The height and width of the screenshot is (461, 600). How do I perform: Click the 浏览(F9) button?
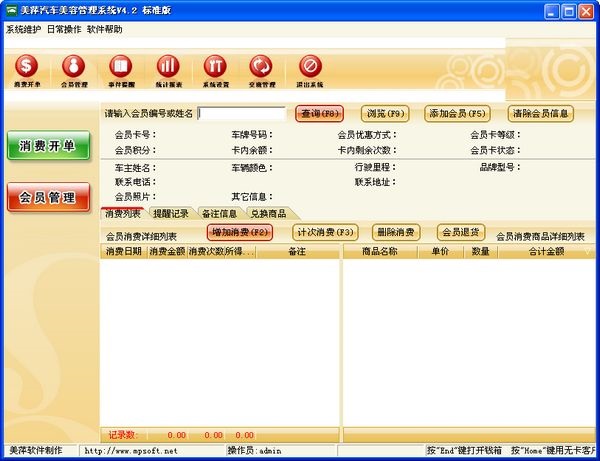(x=385, y=114)
